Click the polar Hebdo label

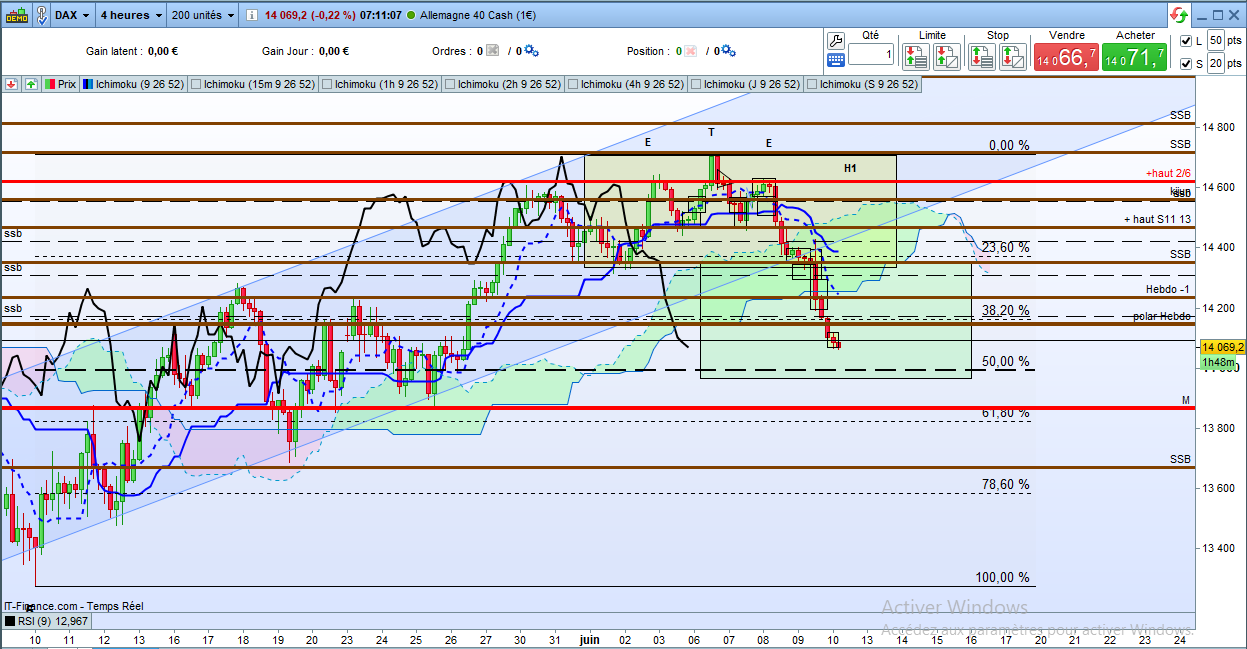pos(1162,316)
